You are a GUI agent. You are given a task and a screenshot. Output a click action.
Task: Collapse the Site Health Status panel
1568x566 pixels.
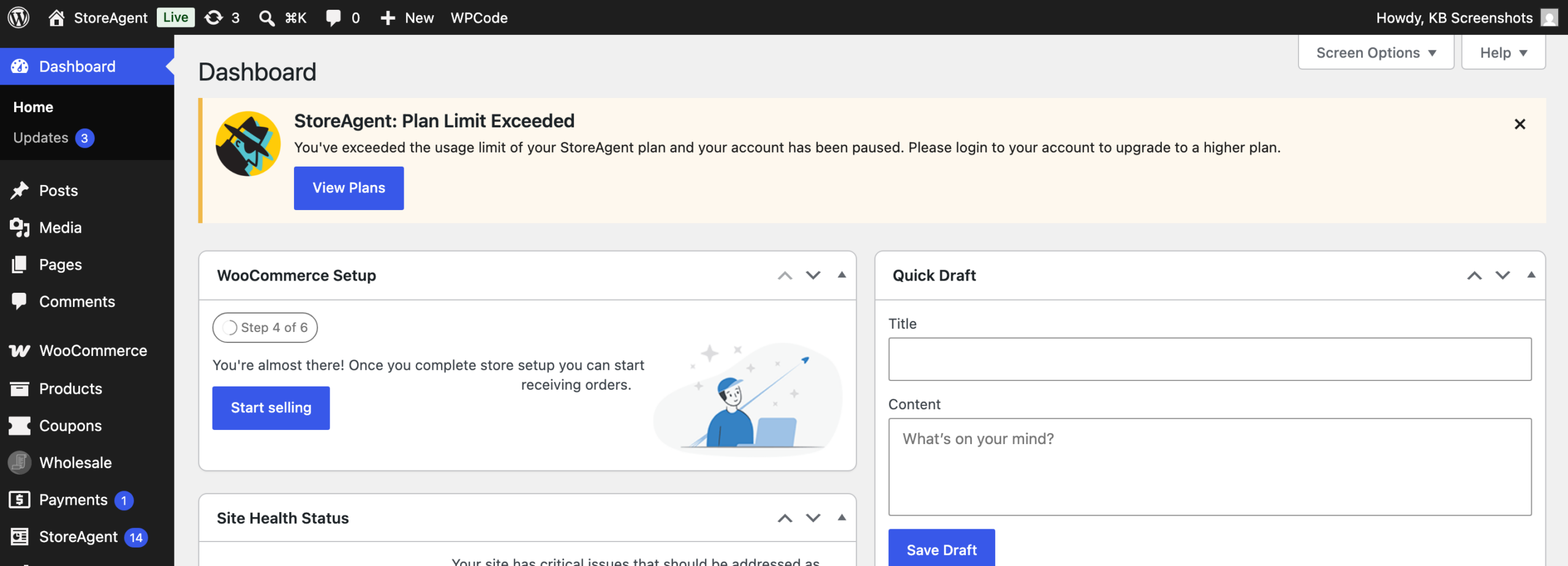pos(842,518)
